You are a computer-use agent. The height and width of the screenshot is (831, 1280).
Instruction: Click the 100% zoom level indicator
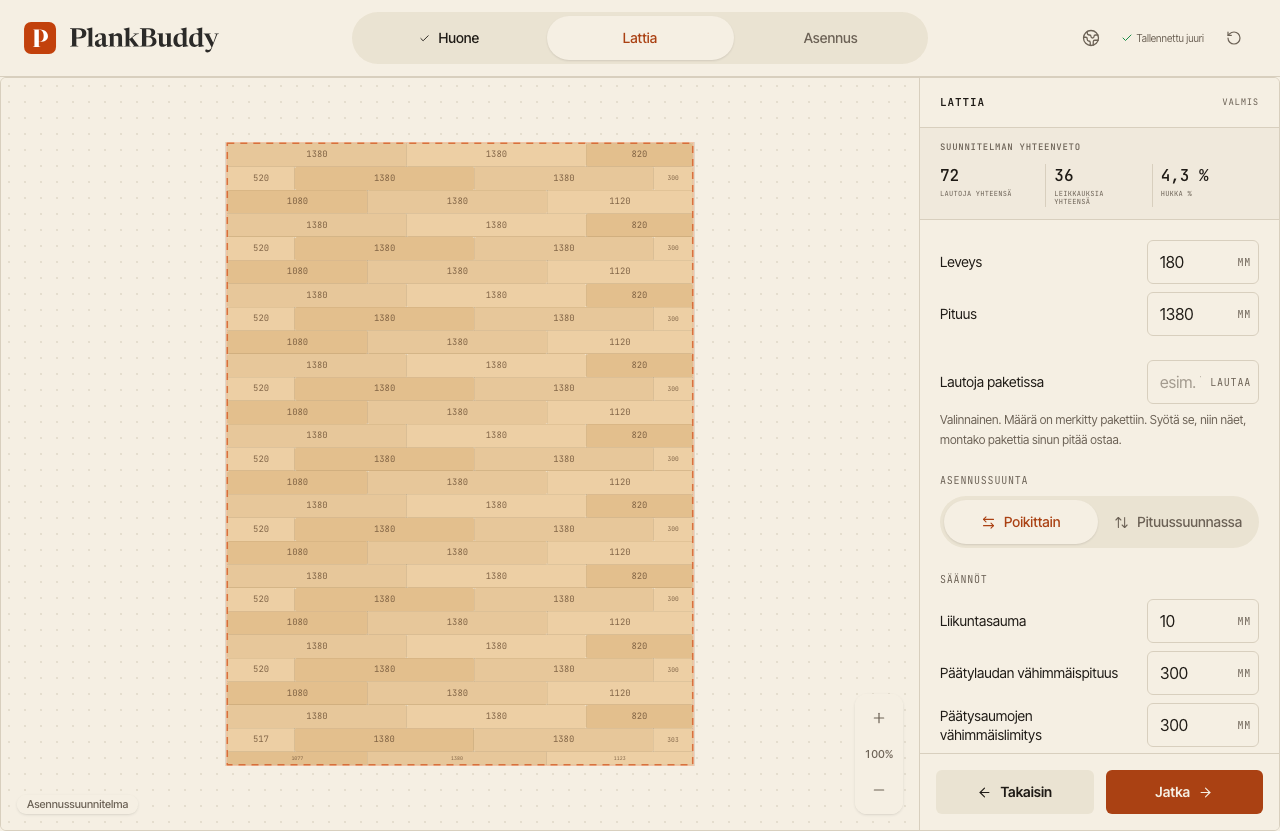point(879,754)
